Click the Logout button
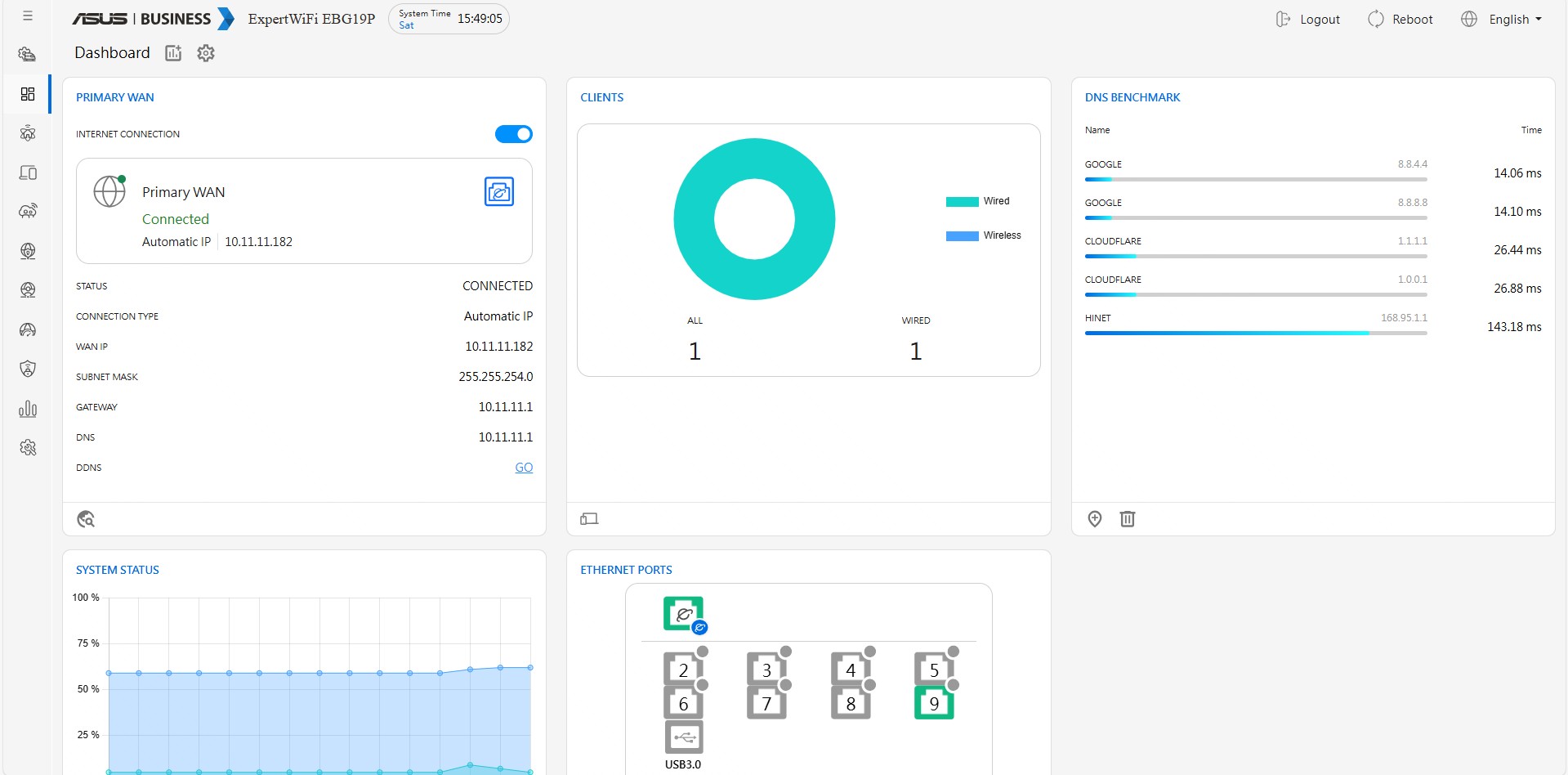 (1308, 20)
